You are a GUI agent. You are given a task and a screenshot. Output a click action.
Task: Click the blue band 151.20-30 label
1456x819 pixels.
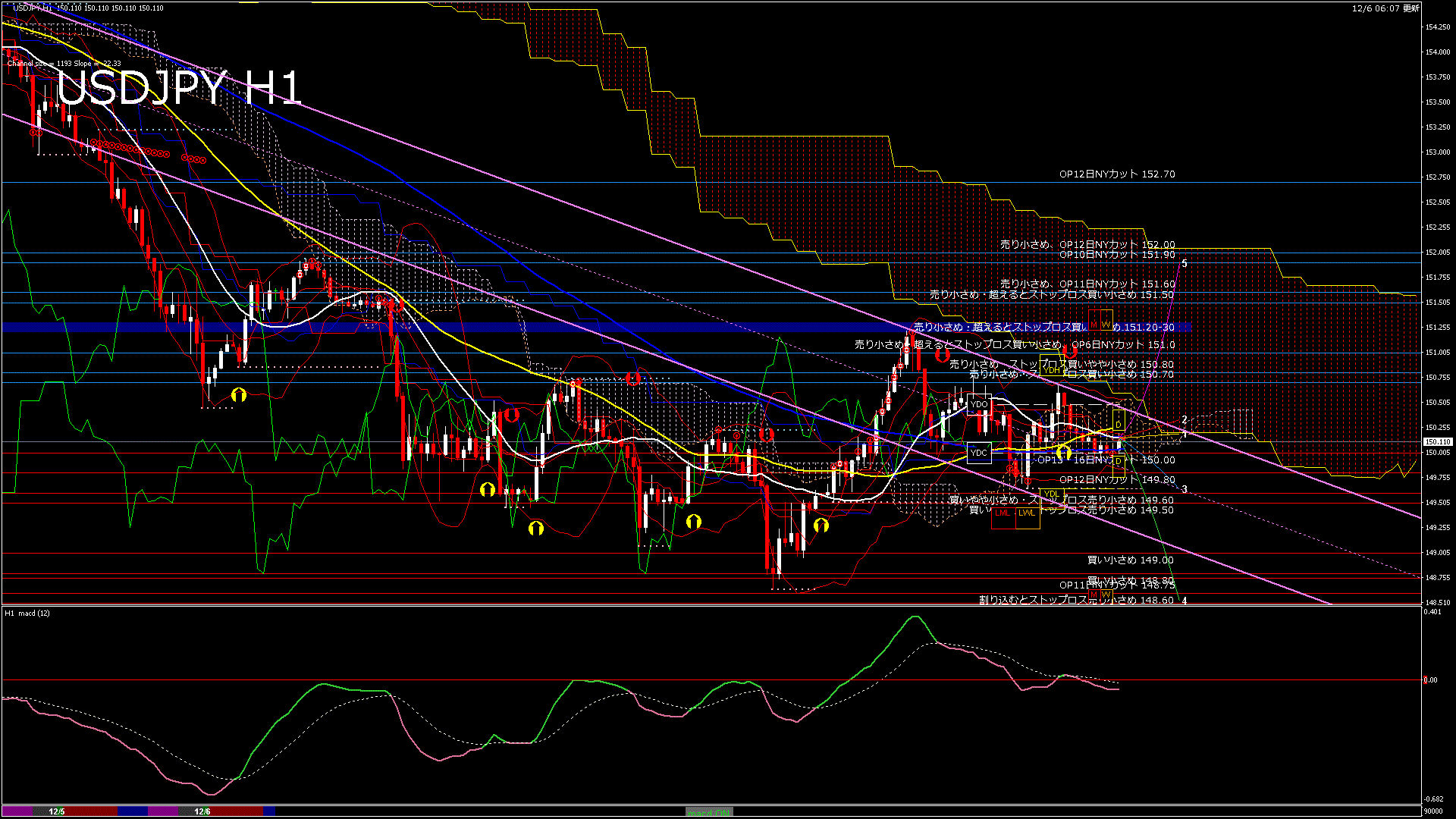point(1043,327)
